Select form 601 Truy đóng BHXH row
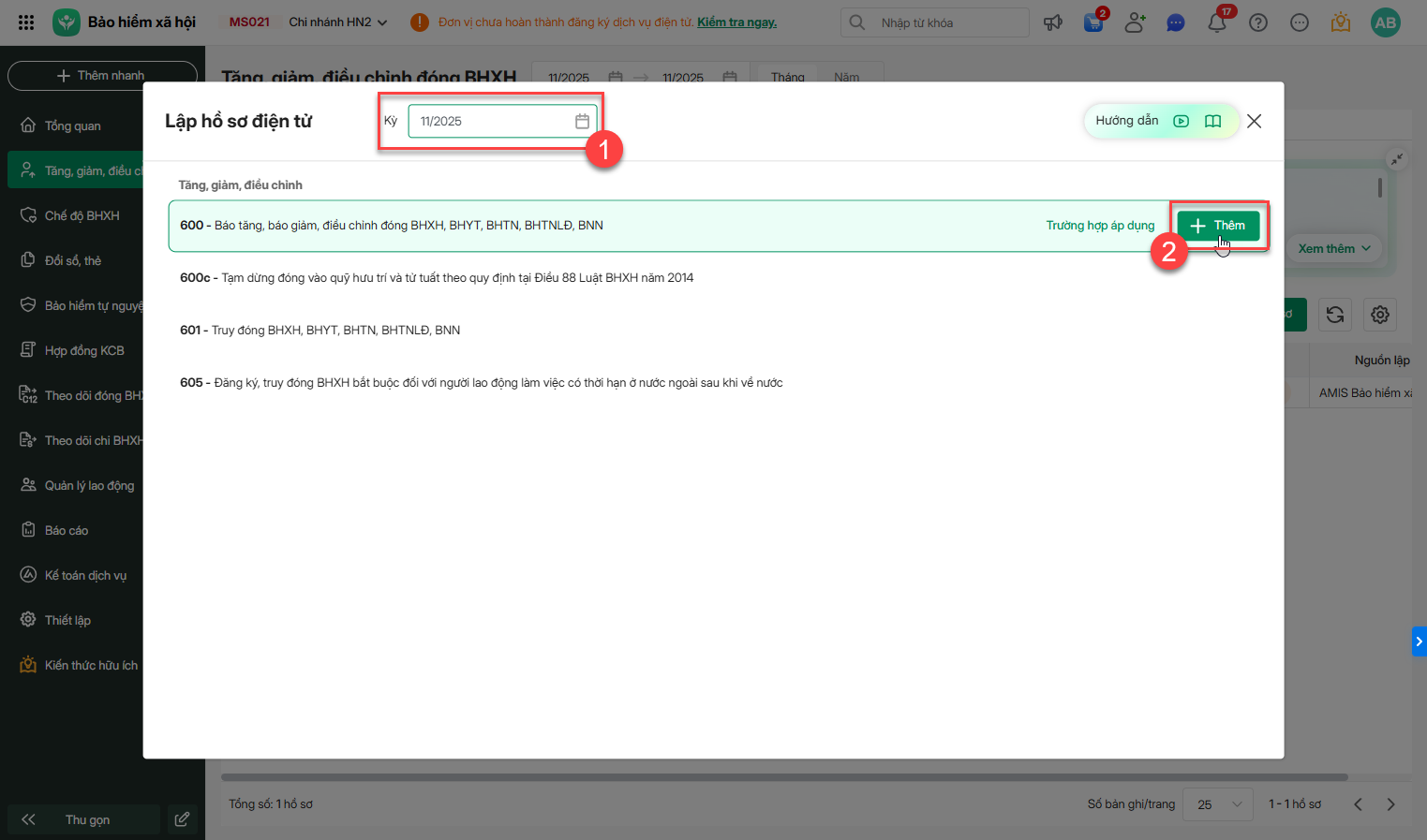The width and height of the screenshot is (1427, 840). (x=719, y=331)
